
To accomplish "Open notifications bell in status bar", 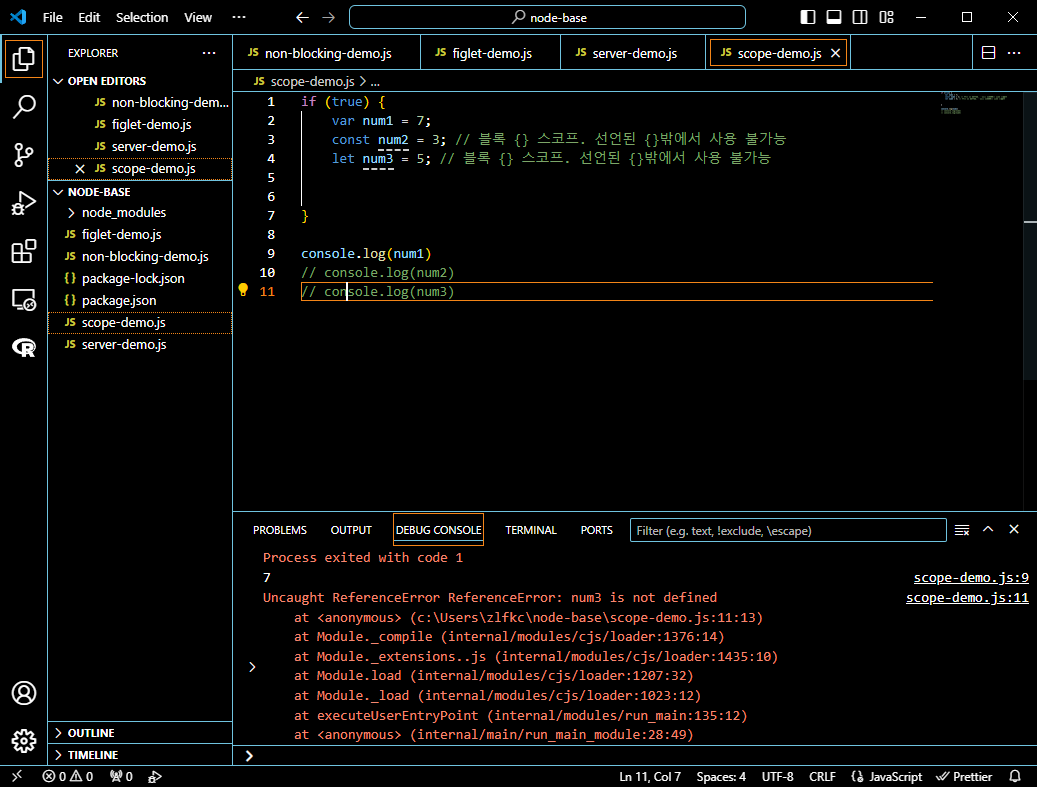I will click(x=1015, y=776).
